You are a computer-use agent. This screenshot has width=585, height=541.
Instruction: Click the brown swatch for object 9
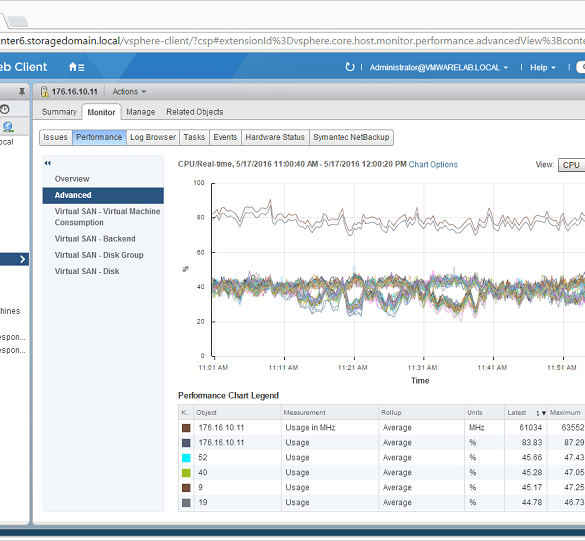tap(186, 488)
